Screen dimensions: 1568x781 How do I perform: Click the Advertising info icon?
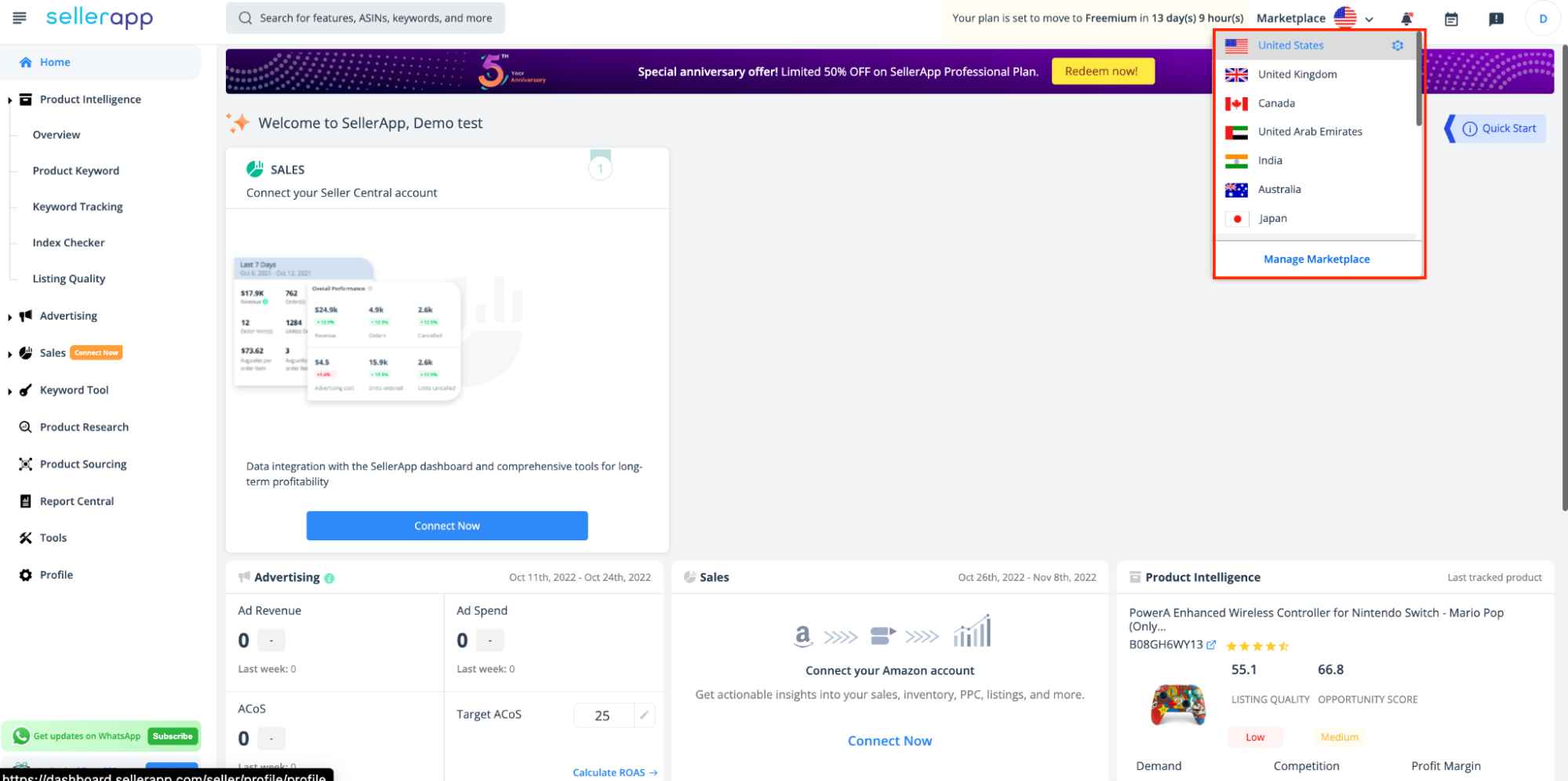click(329, 578)
